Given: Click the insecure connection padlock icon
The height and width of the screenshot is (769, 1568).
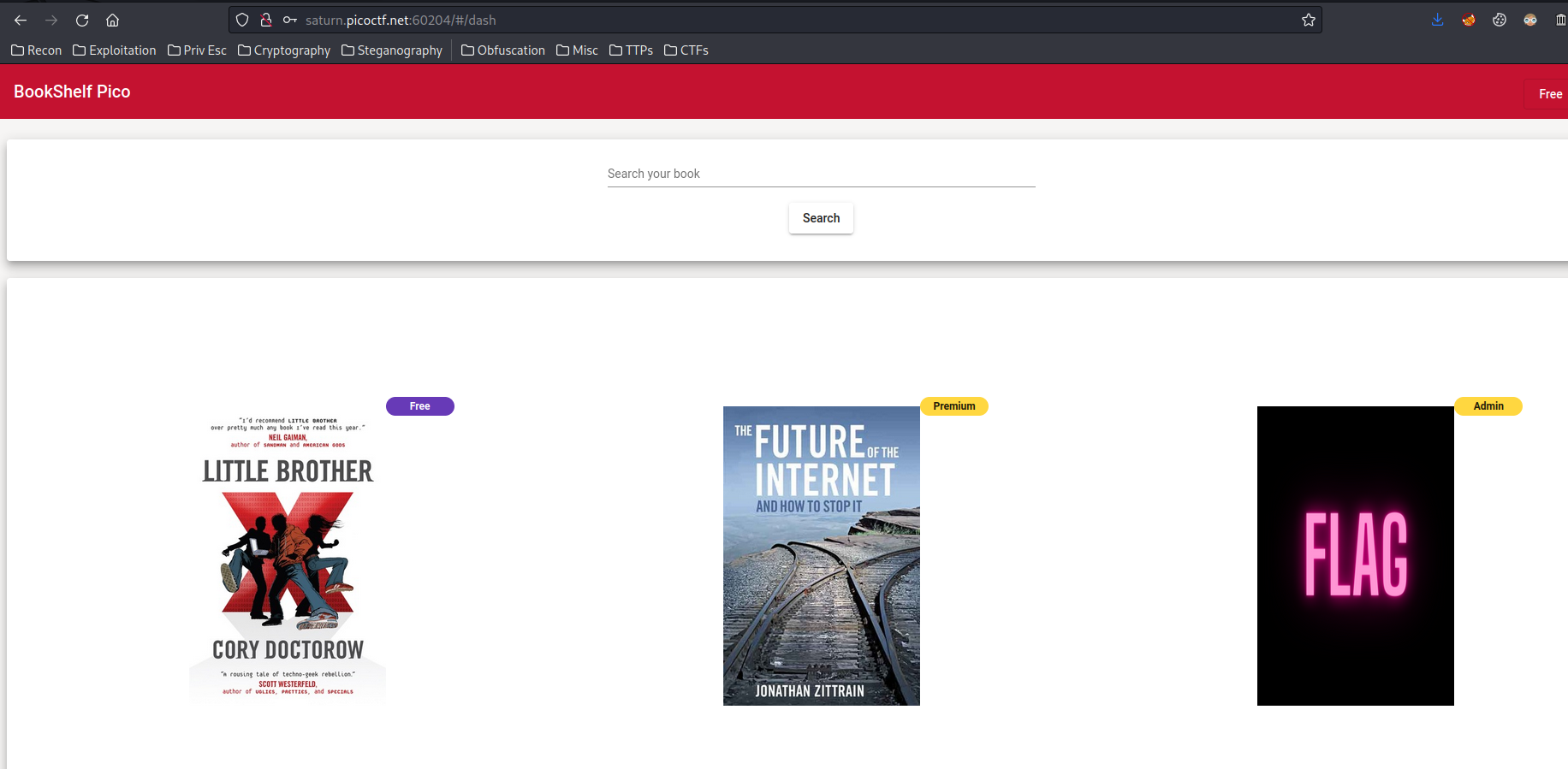Looking at the screenshot, I should pos(266,20).
